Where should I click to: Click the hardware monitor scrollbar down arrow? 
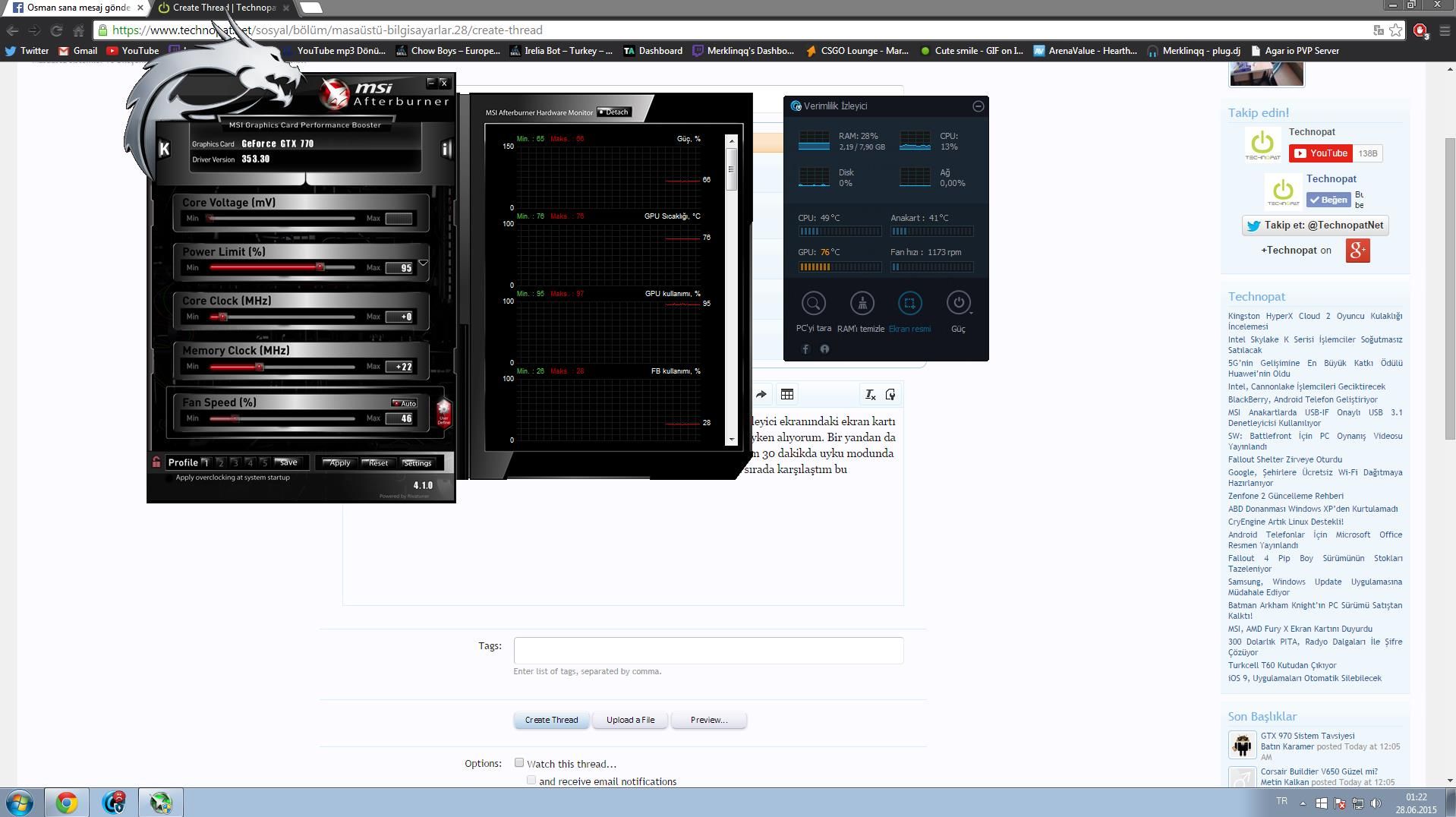pyautogui.click(x=732, y=439)
